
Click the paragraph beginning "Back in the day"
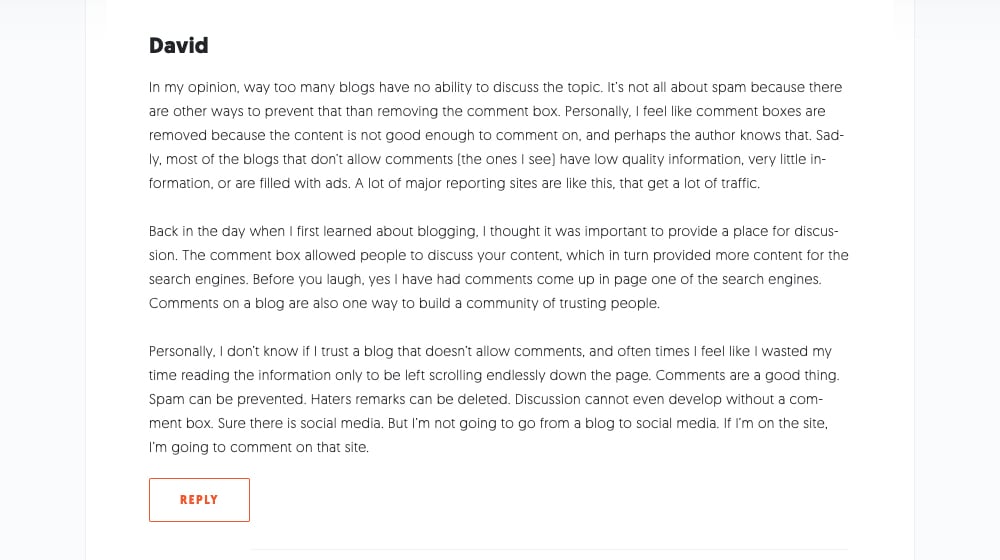point(498,267)
